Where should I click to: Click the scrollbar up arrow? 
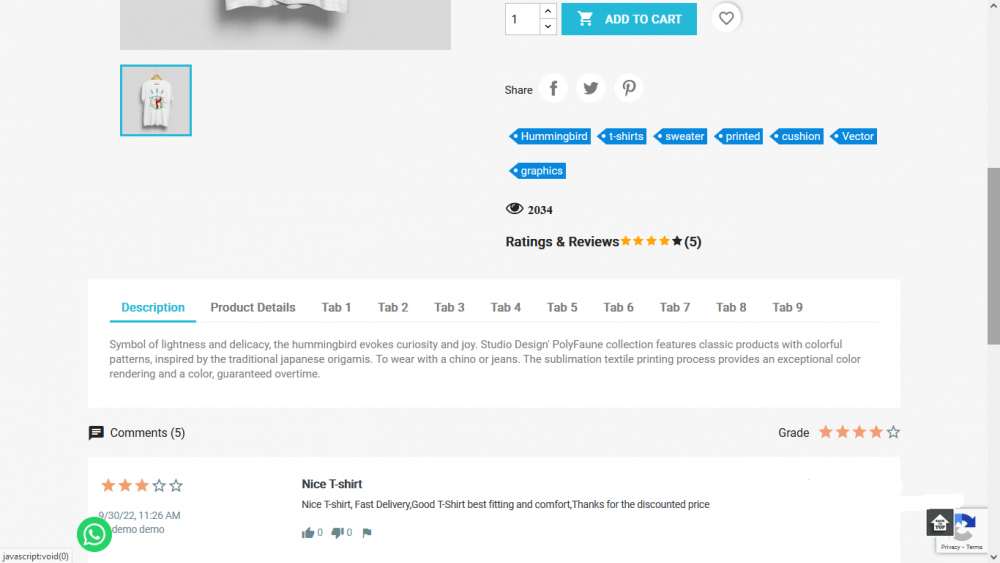[x=994, y=6]
